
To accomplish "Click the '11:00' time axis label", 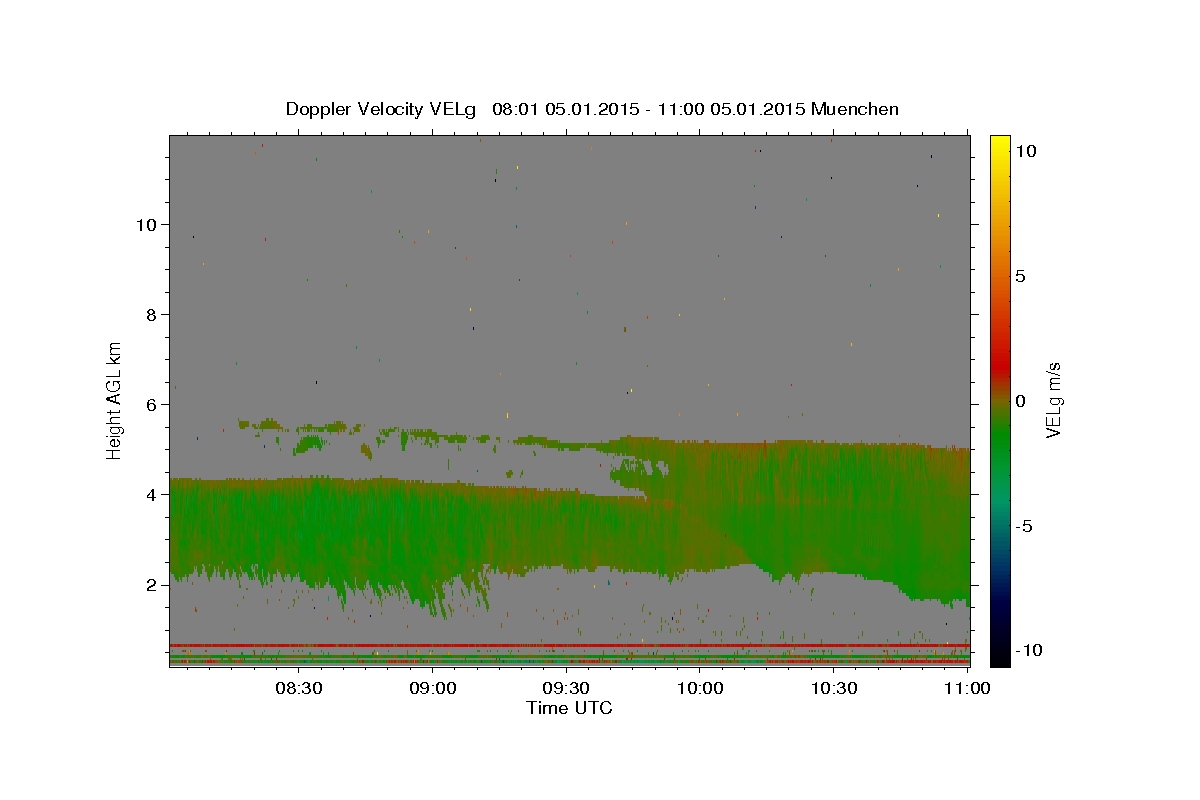I will 967,688.
